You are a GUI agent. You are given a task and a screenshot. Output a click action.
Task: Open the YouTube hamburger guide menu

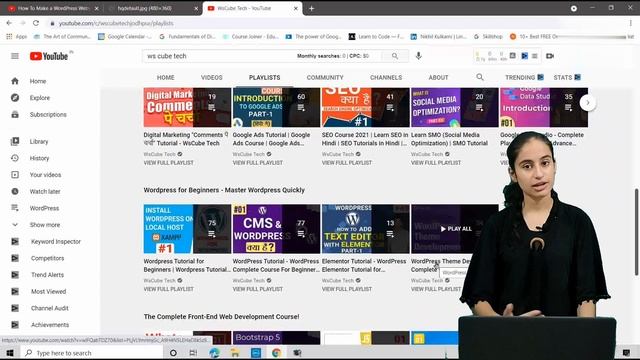pos(15,56)
